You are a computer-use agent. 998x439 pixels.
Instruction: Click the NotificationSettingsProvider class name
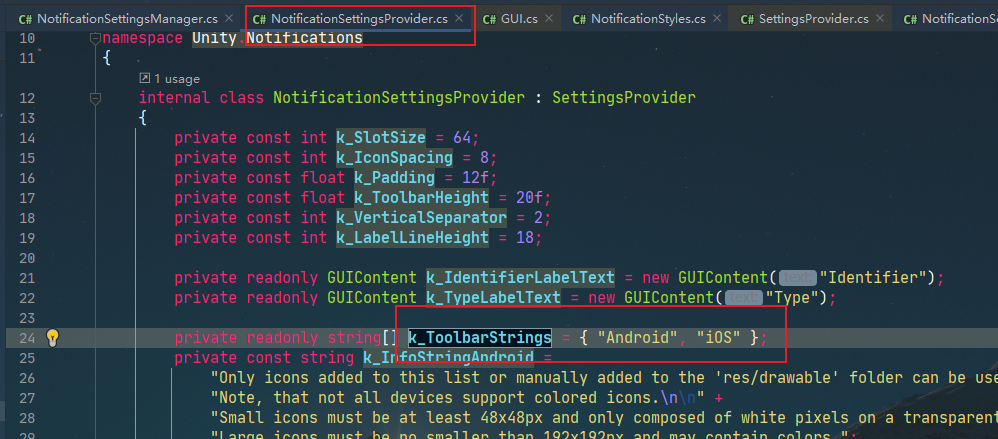coord(399,97)
